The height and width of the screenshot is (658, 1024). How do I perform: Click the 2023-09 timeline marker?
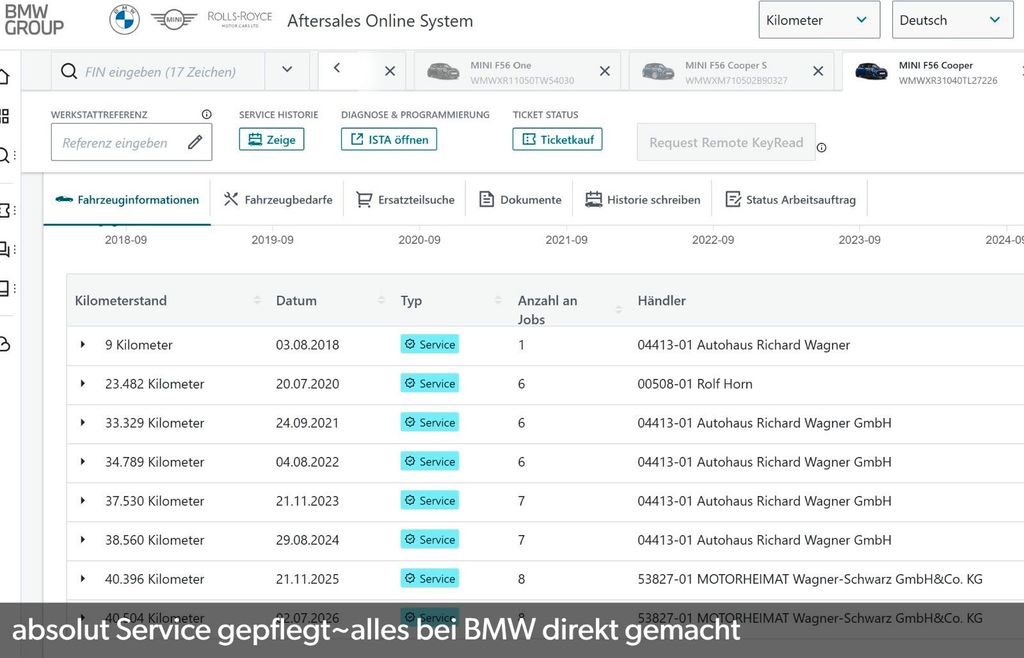click(859, 240)
